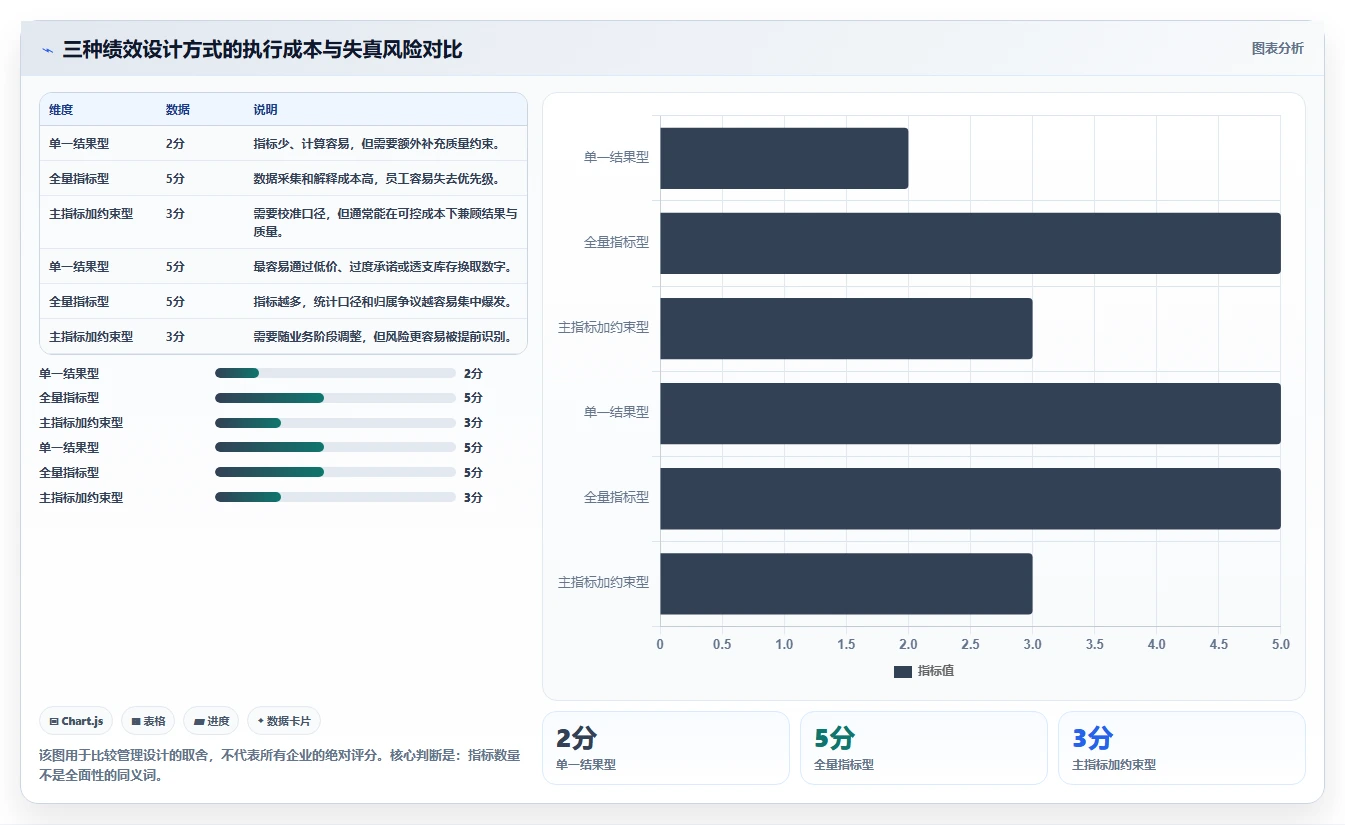The image size is (1345, 825).
Task: Click the 数据 column header
Action: coord(178,110)
